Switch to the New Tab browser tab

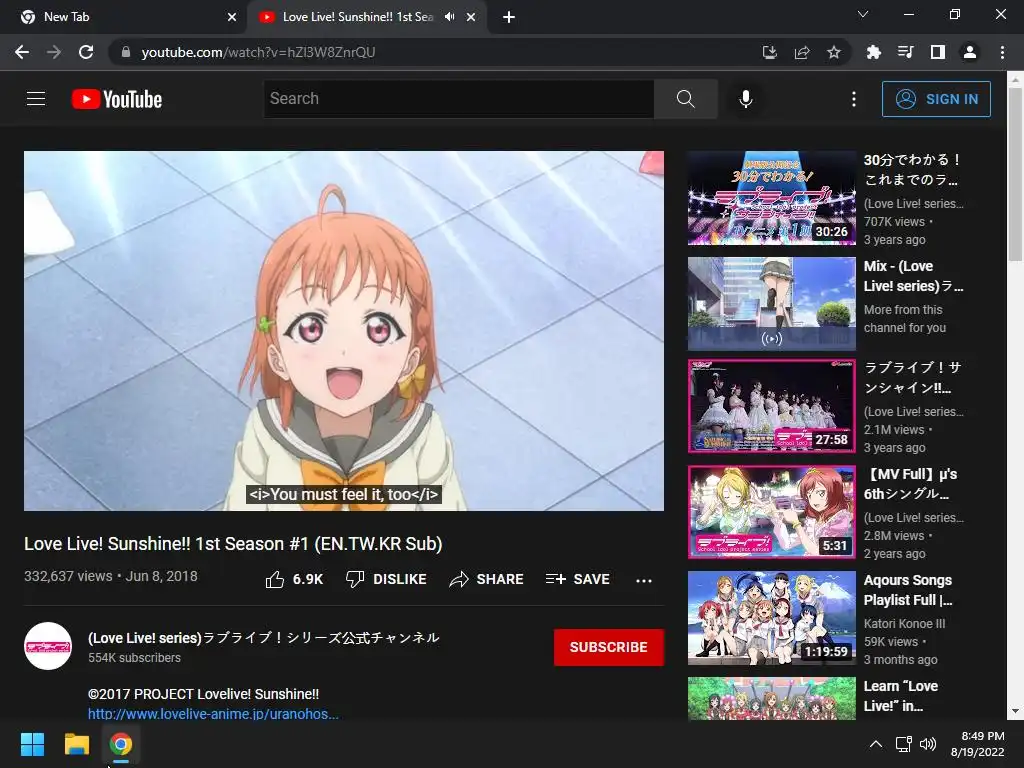coord(123,17)
